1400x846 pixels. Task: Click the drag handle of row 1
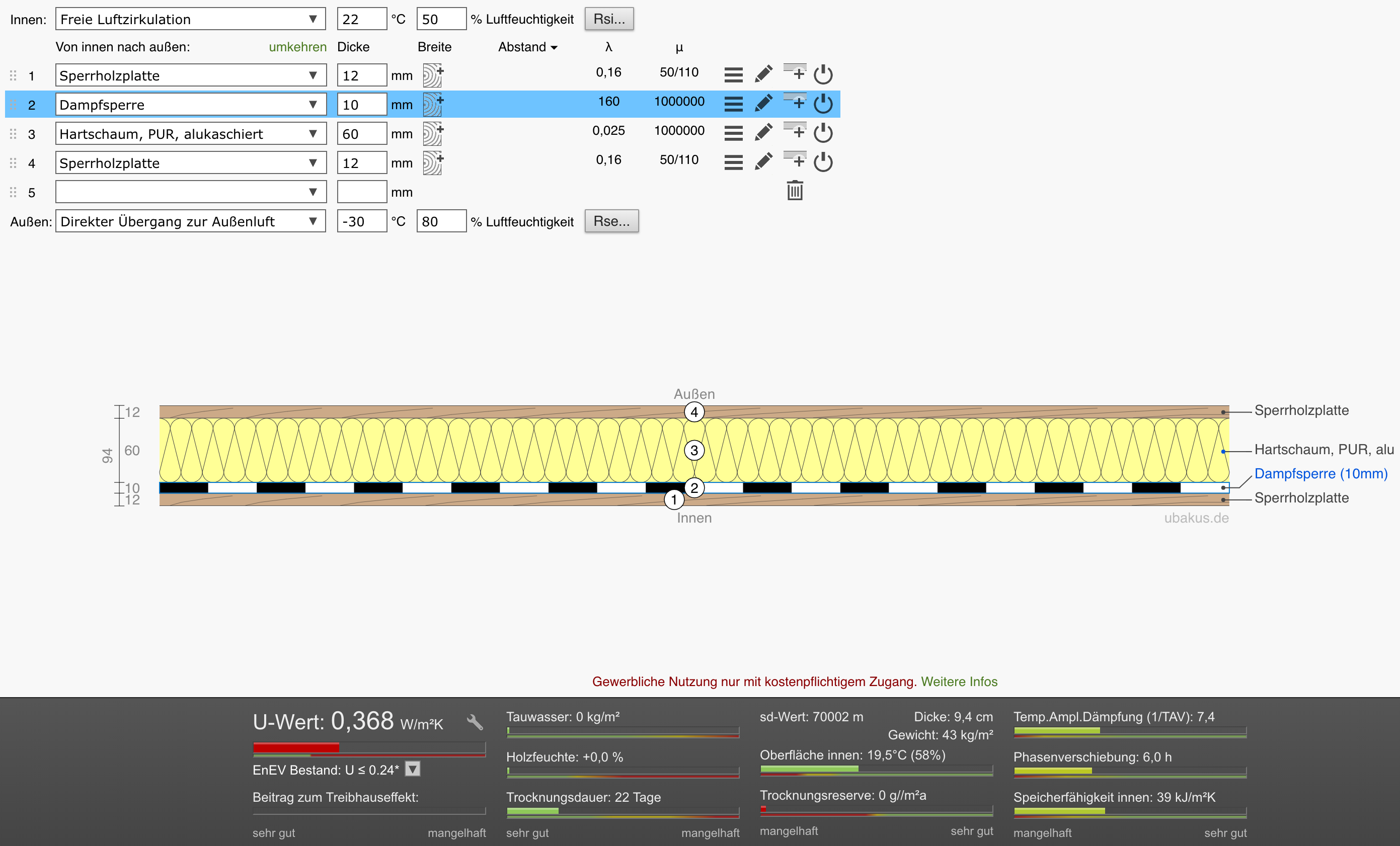(x=13, y=75)
